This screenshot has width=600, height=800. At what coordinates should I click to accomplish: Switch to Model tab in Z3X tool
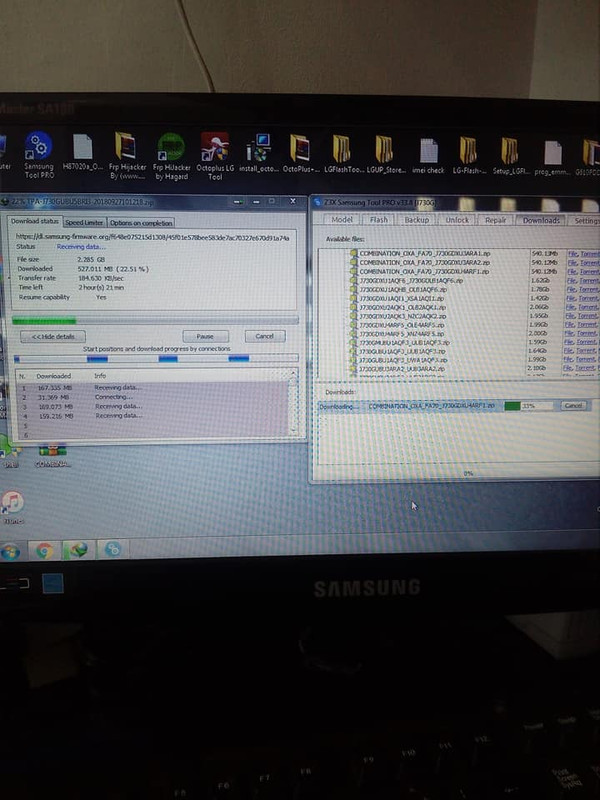[x=342, y=219]
